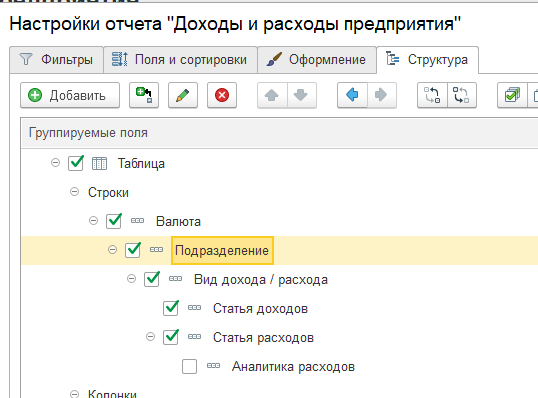Toggle the Вид дохода / расхода checkbox
The width and height of the screenshot is (538, 398).
[x=152, y=279]
